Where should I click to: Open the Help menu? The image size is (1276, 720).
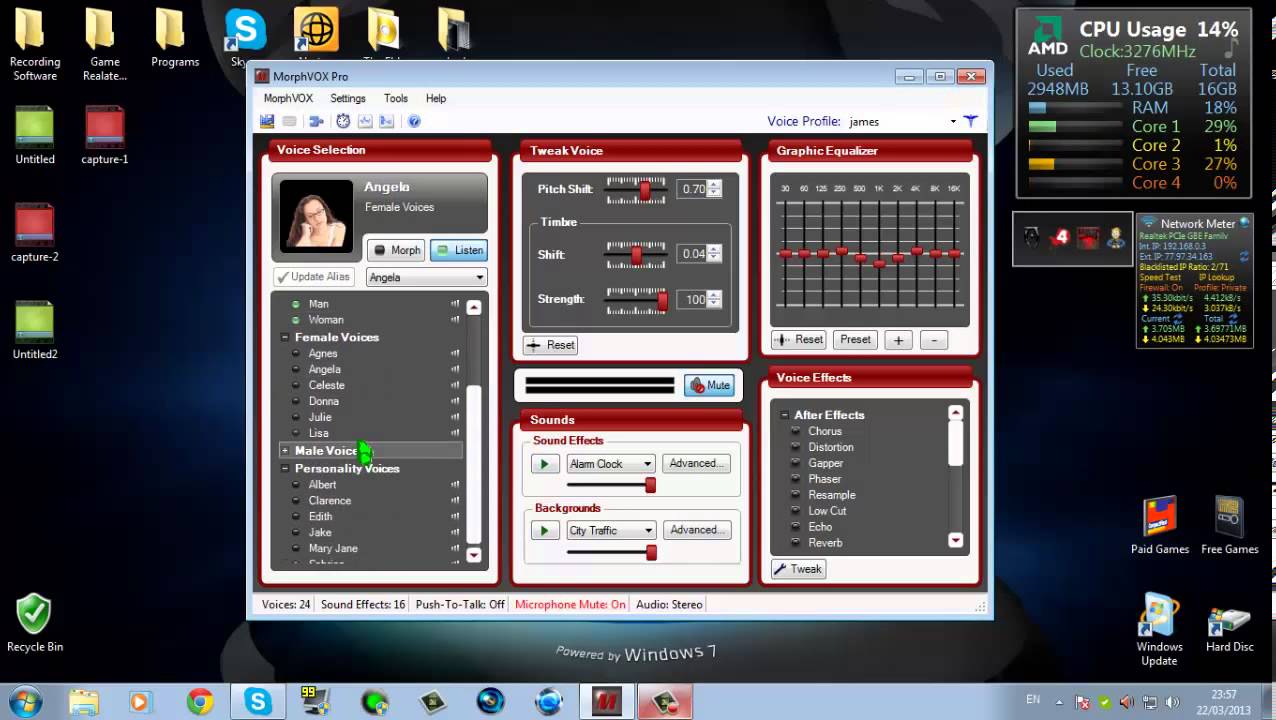pos(436,98)
